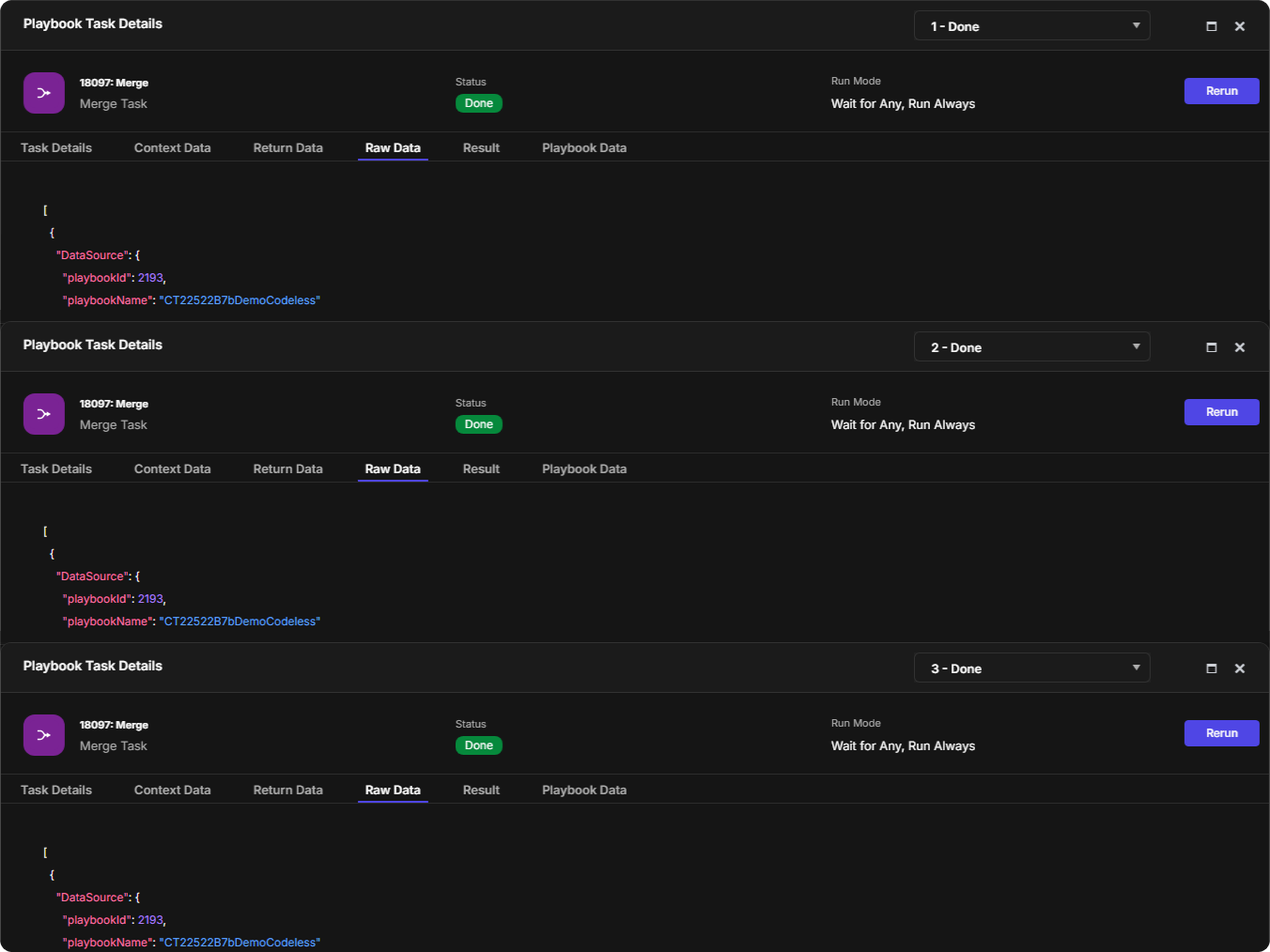The height and width of the screenshot is (952, 1270).
Task: Open the "2 - Done" run selector dropdown
Action: point(1032,347)
